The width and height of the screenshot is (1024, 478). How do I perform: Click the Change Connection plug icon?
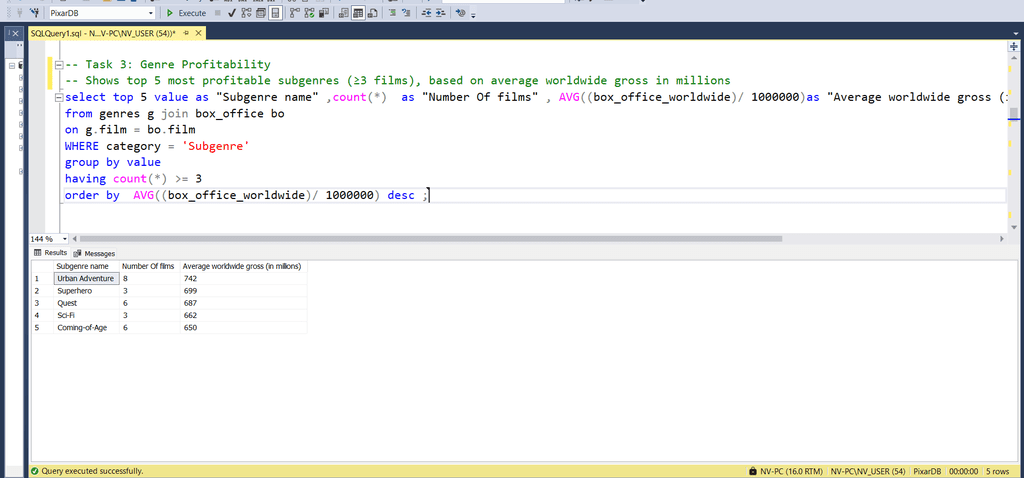pos(33,13)
